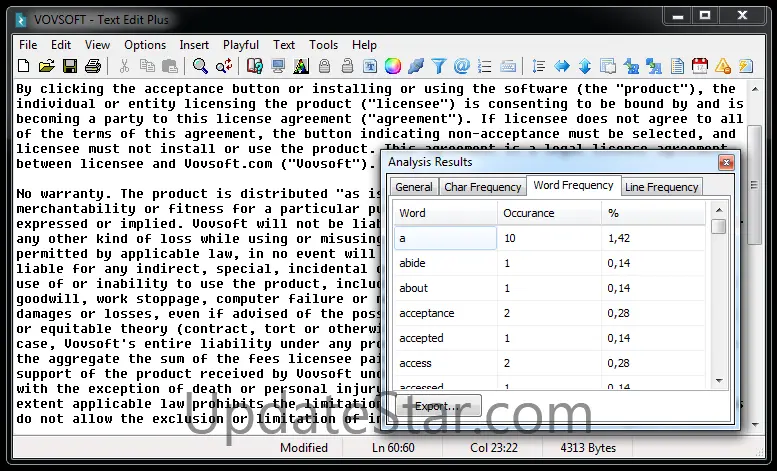The image size is (777, 471).
Task: Open the Tools menu
Action: point(323,45)
